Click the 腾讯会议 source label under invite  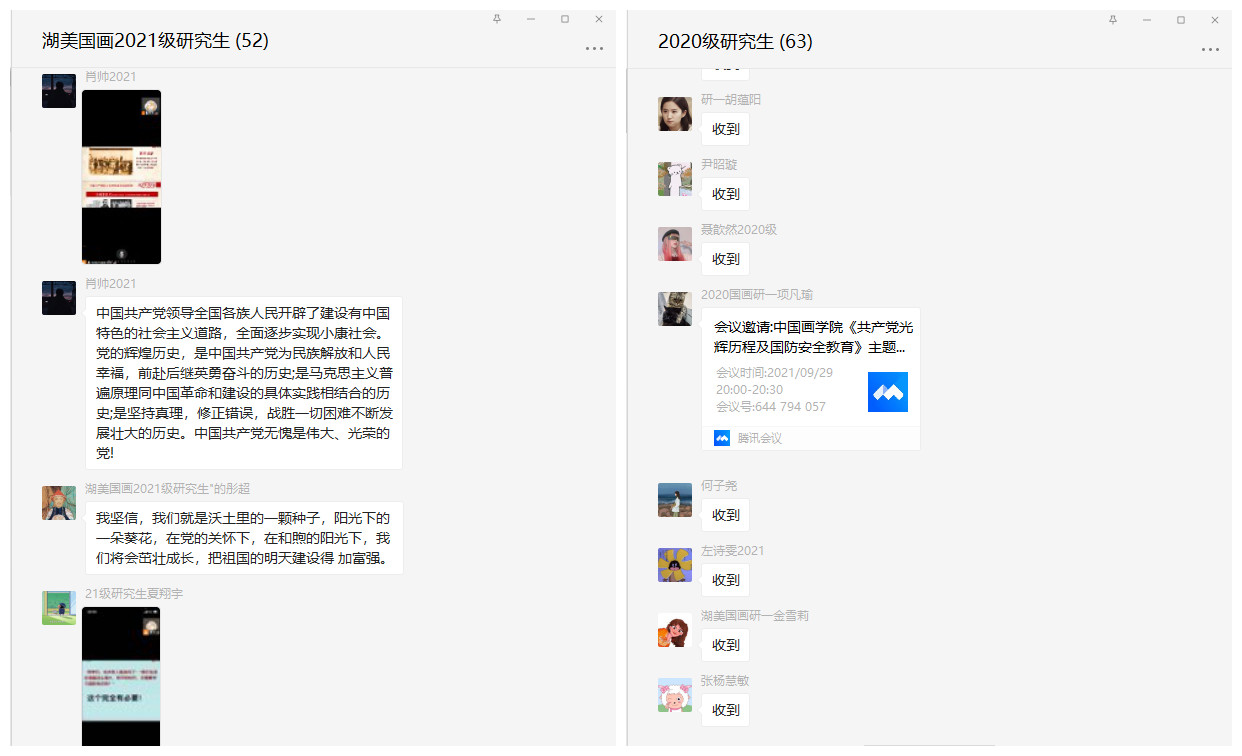pyautogui.click(x=759, y=438)
